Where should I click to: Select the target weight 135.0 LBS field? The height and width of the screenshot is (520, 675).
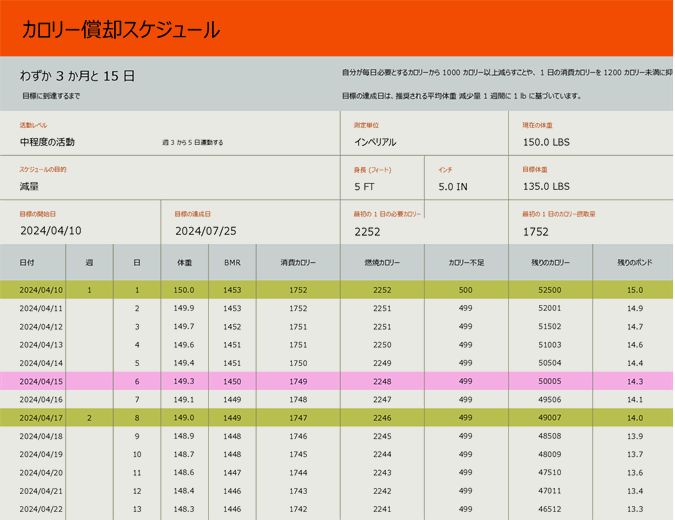coord(546,186)
